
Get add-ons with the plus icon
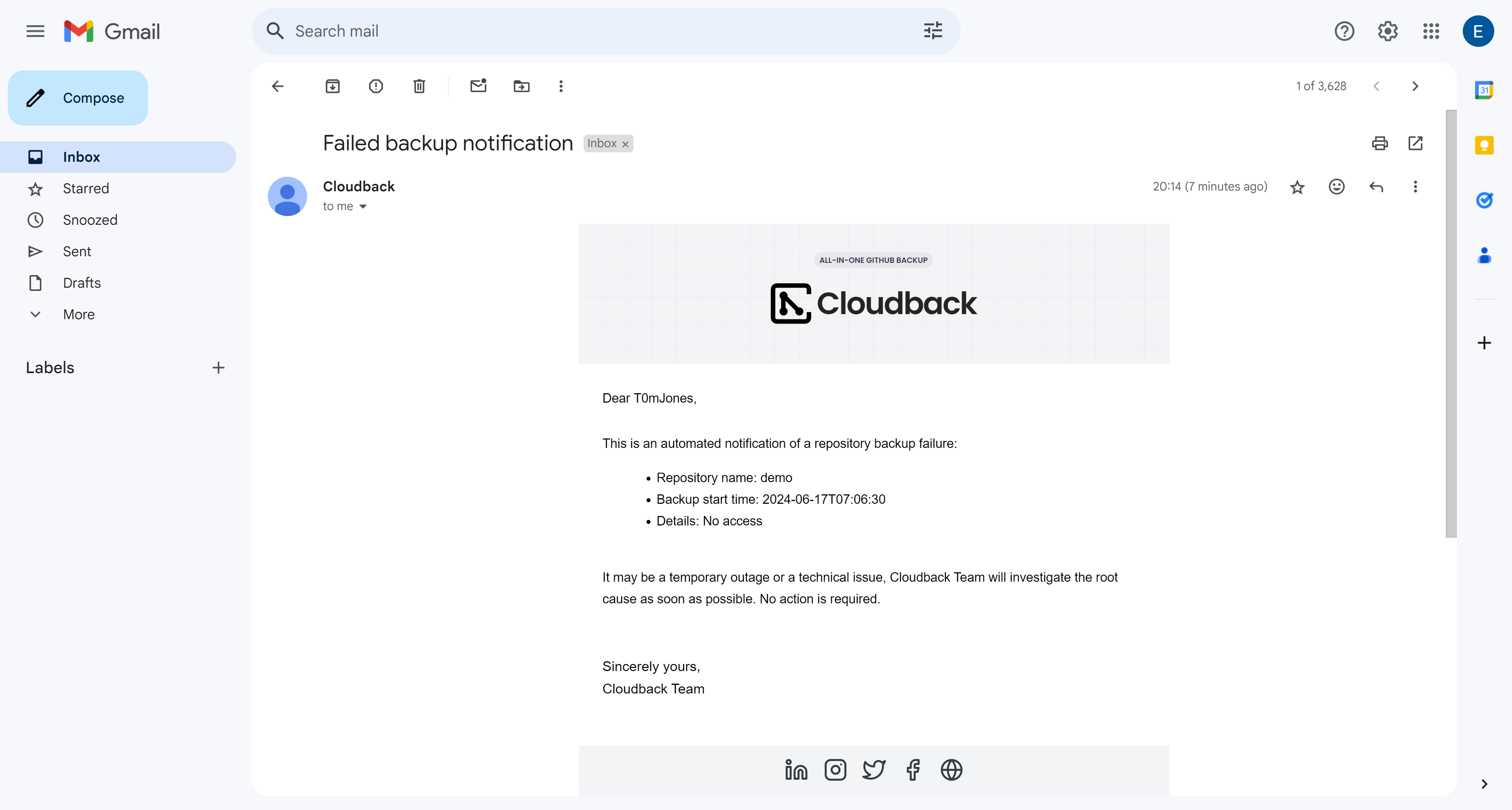point(1484,342)
